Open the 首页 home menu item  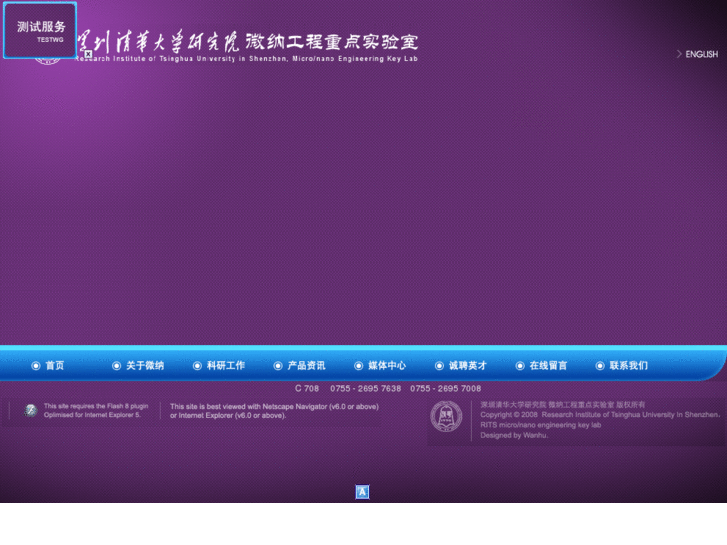54,365
